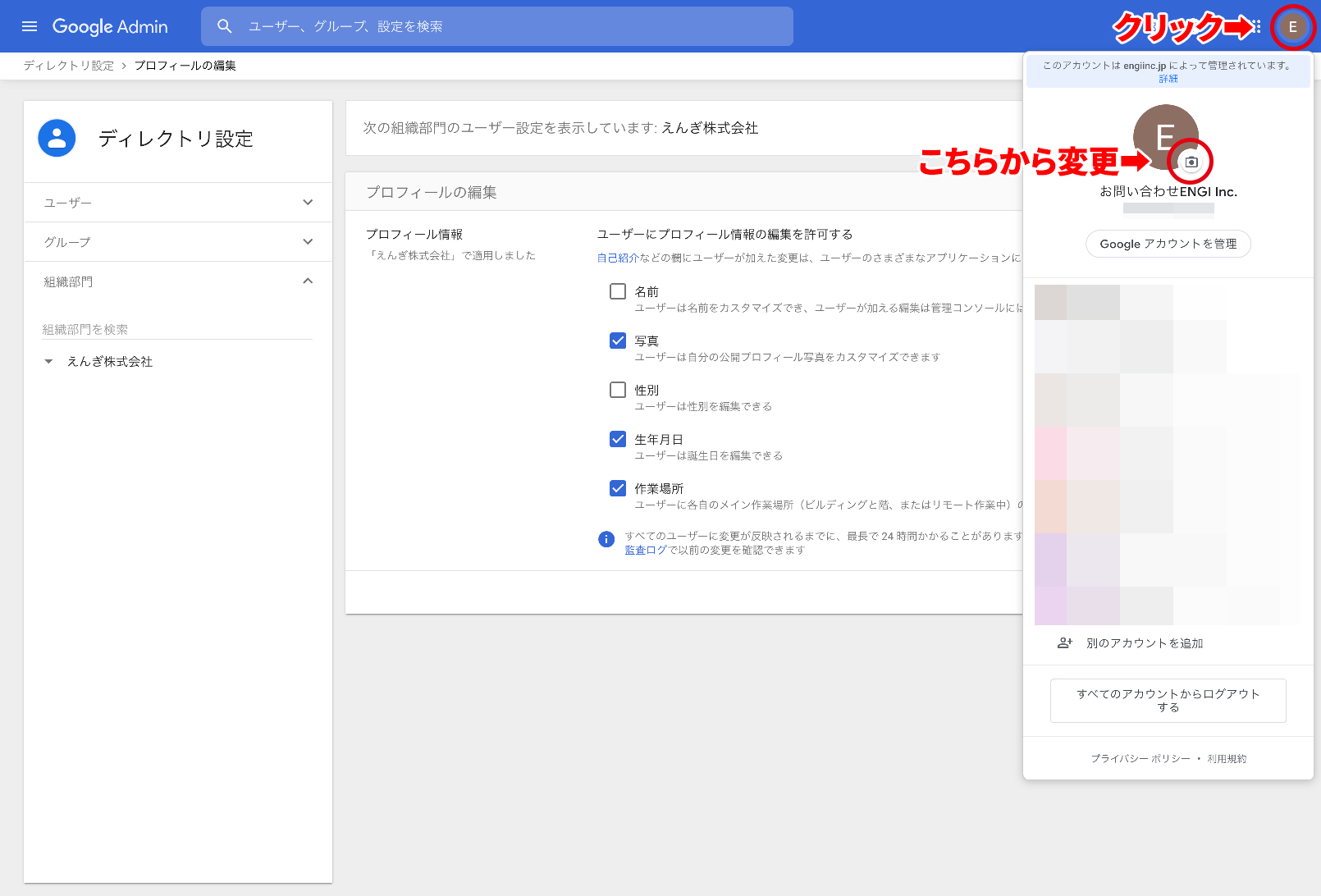Screen dimensions: 1321x896
Task: Click the プロフィール情報 label
Action: (414, 235)
